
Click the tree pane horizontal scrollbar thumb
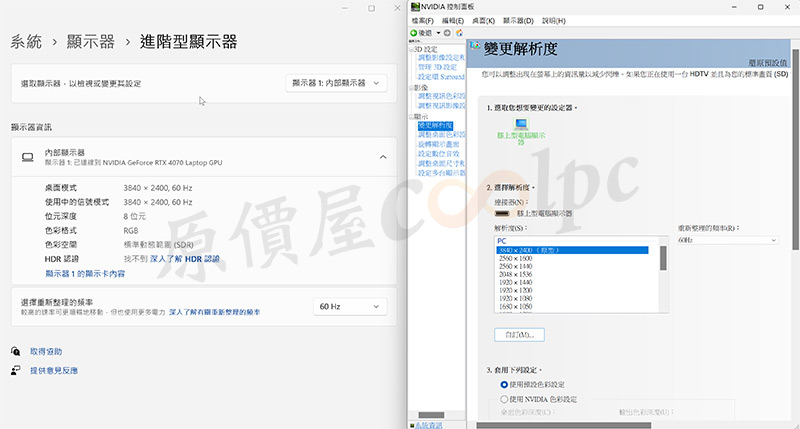(x=431, y=415)
